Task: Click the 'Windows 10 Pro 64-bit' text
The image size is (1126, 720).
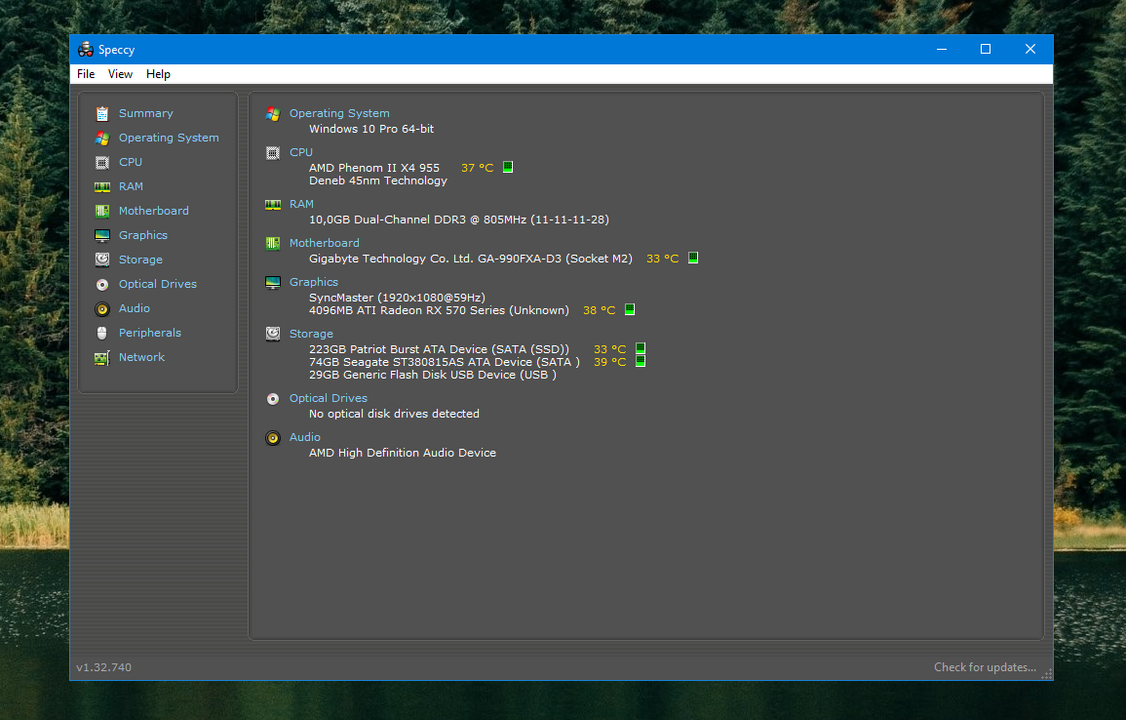Action: (x=371, y=129)
